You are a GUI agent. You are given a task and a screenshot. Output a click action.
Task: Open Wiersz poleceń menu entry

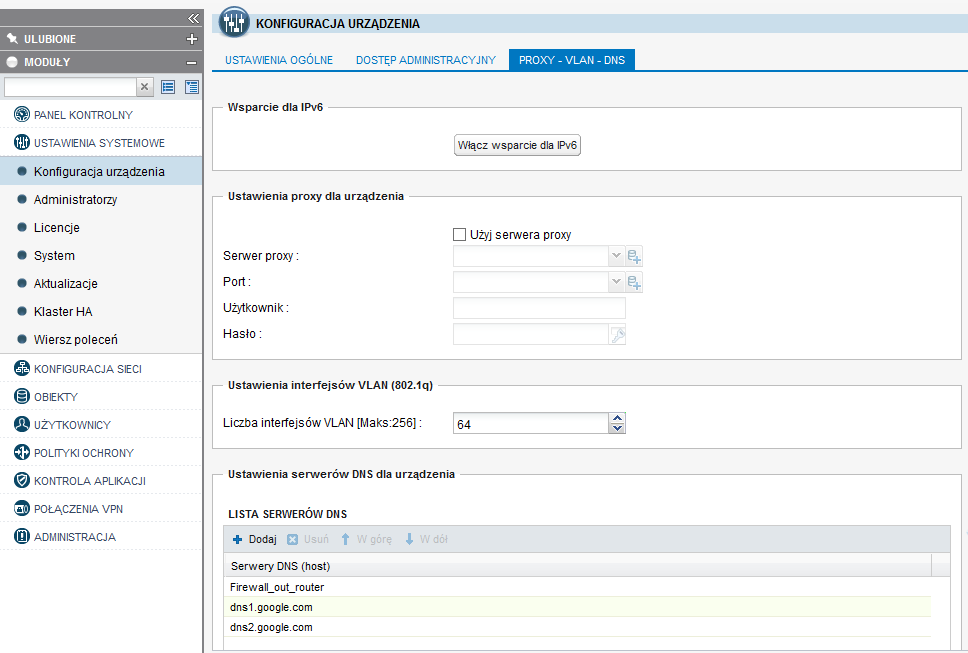75,340
